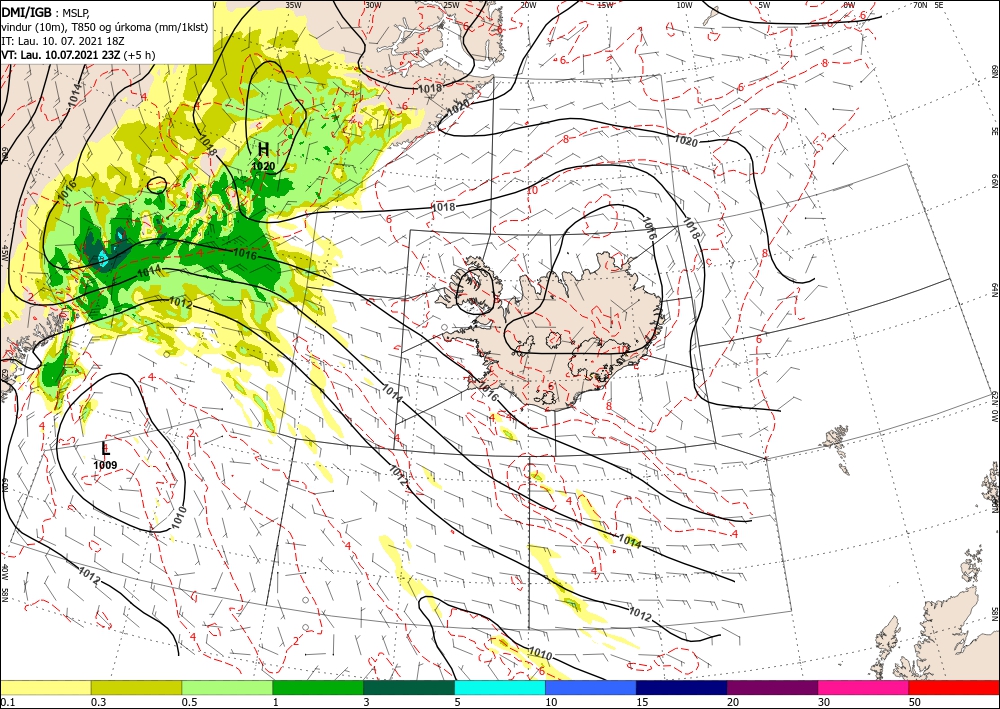Pick the cyan 5–10 mm legend swatch
This screenshot has width=1000, height=709.
coord(500,687)
